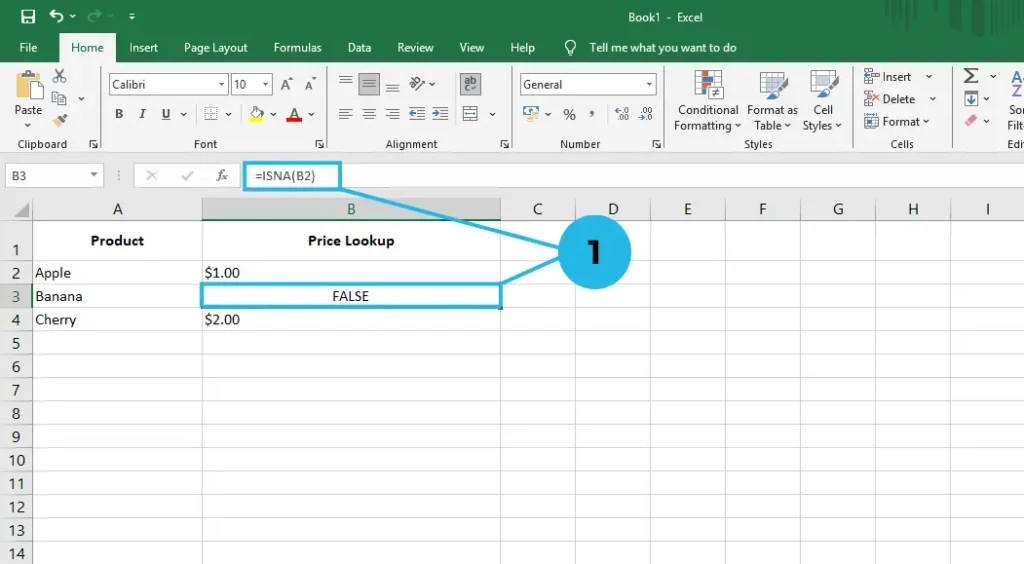Open font size dropdown showing 10
The height and width of the screenshot is (564, 1024).
265,84
